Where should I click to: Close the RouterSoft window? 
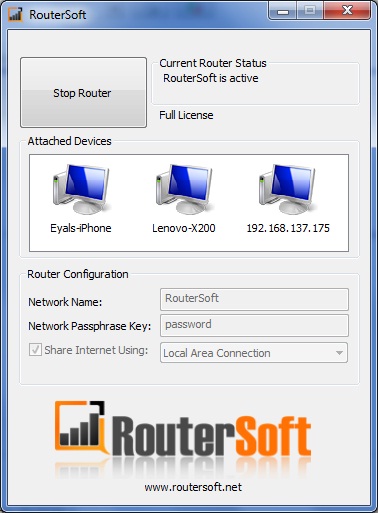click(347, 11)
